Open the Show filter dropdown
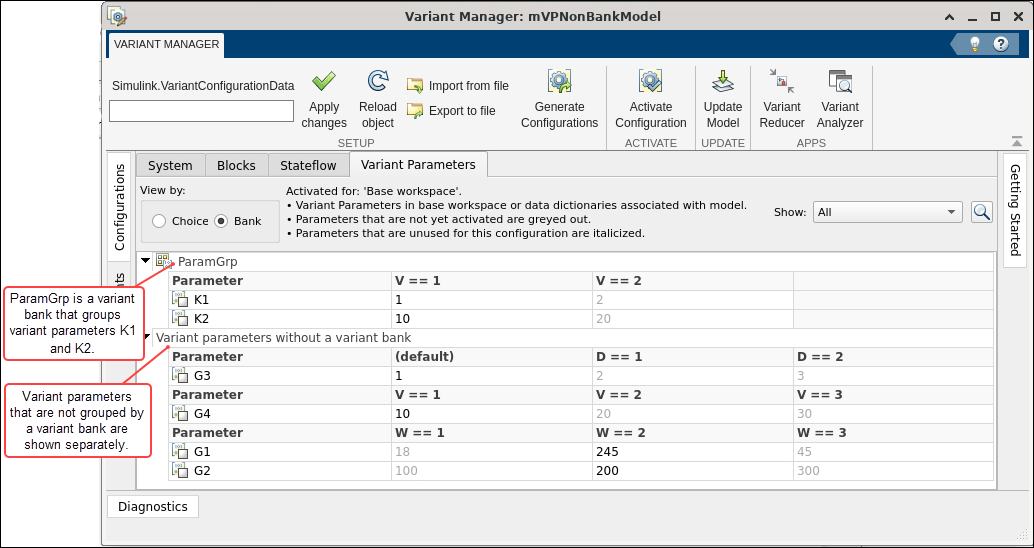Screen dimensions: 1034x548 [888, 212]
